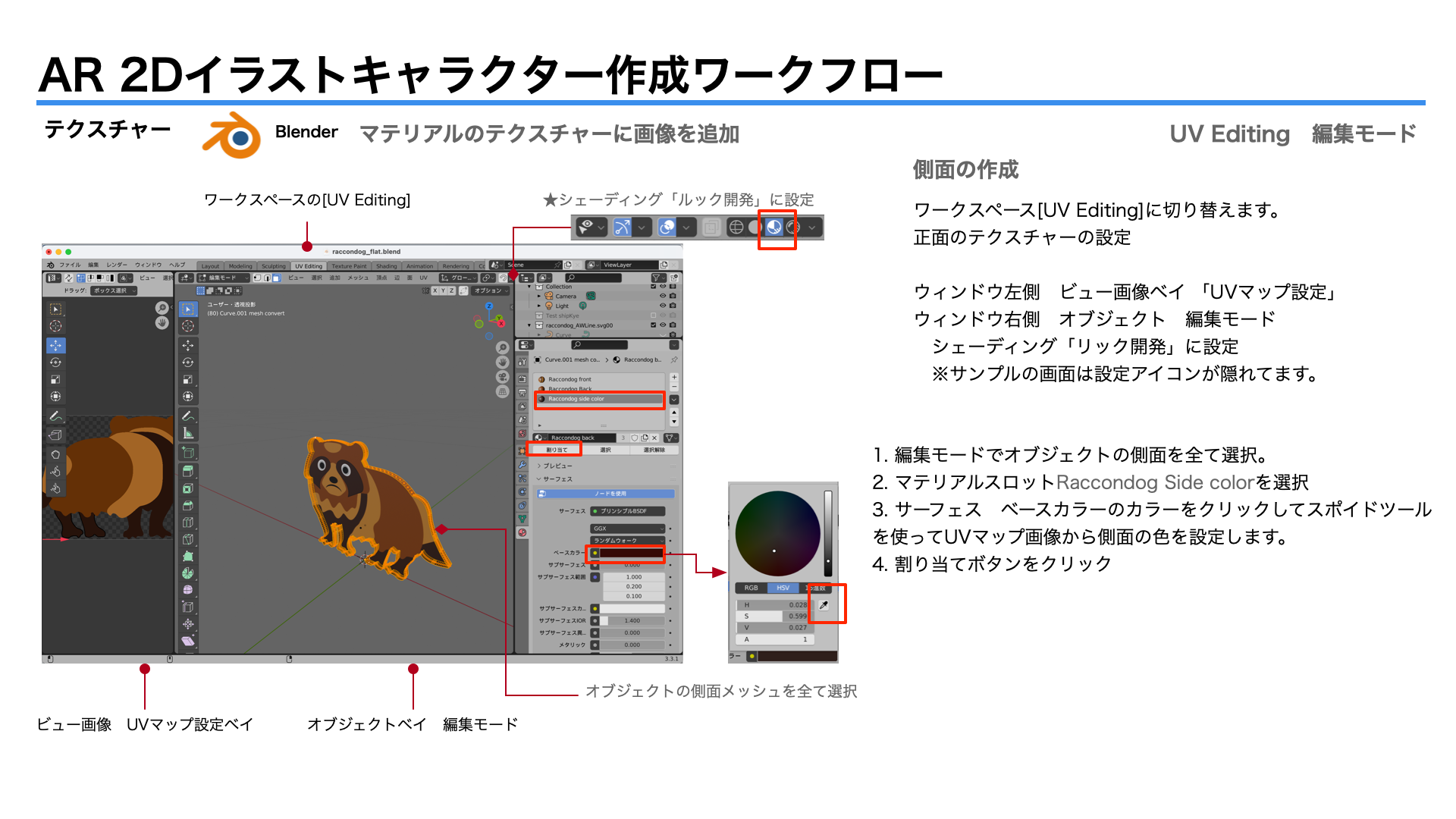1456x819 pixels.
Task: Expand the Camera item in outliner
Action: pyautogui.click(x=539, y=297)
